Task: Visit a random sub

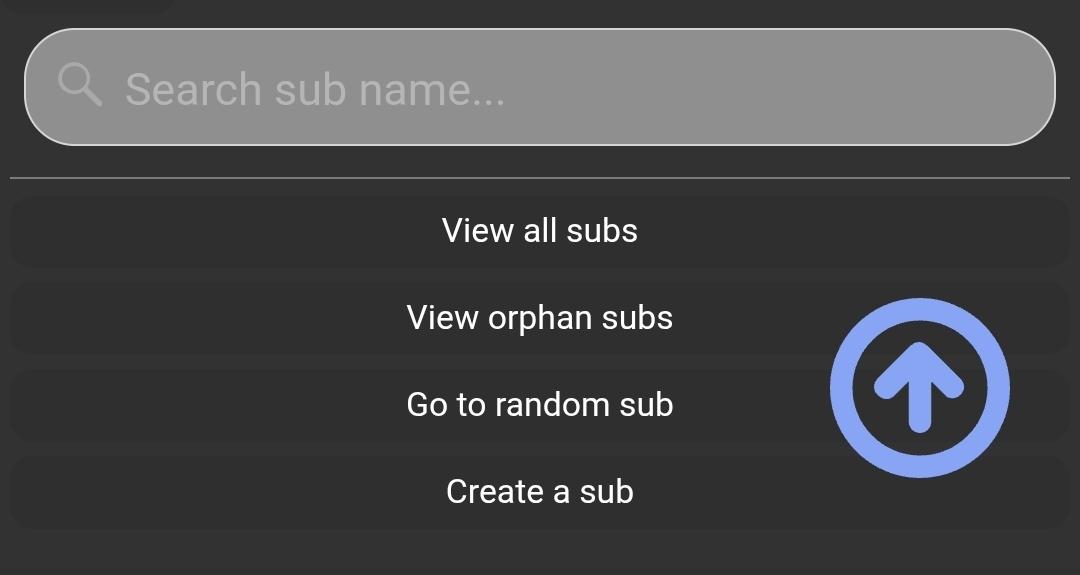Action: point(540,405)
